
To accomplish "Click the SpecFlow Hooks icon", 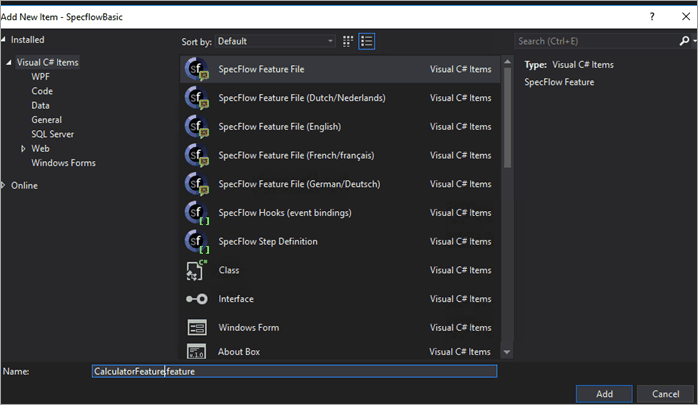I will 197,213.
